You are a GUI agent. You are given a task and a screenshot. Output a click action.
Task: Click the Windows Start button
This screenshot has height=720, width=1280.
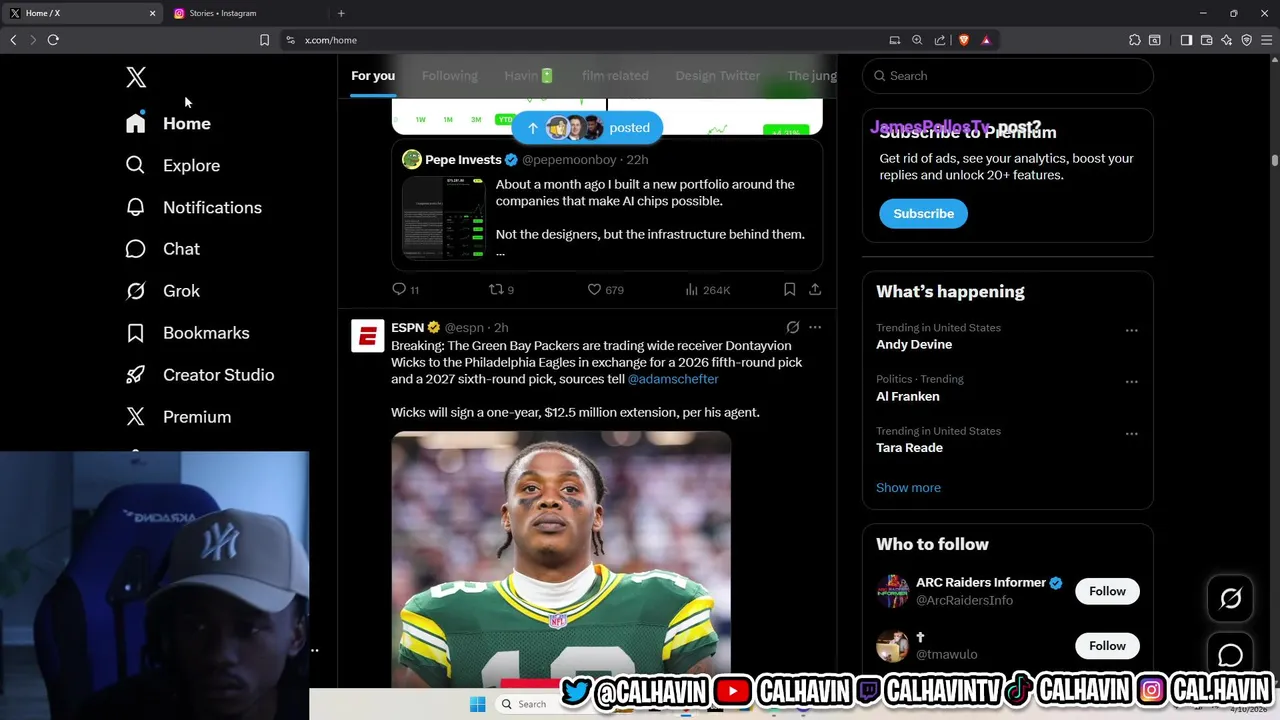(477, 704)
